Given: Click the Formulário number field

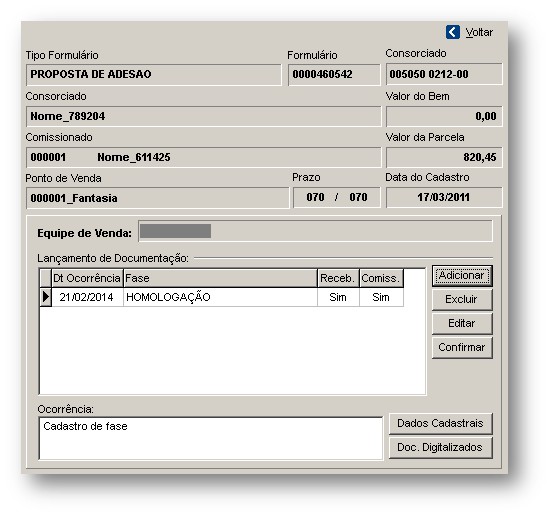Looking at the screenshot, I should [x=334, y=74].
